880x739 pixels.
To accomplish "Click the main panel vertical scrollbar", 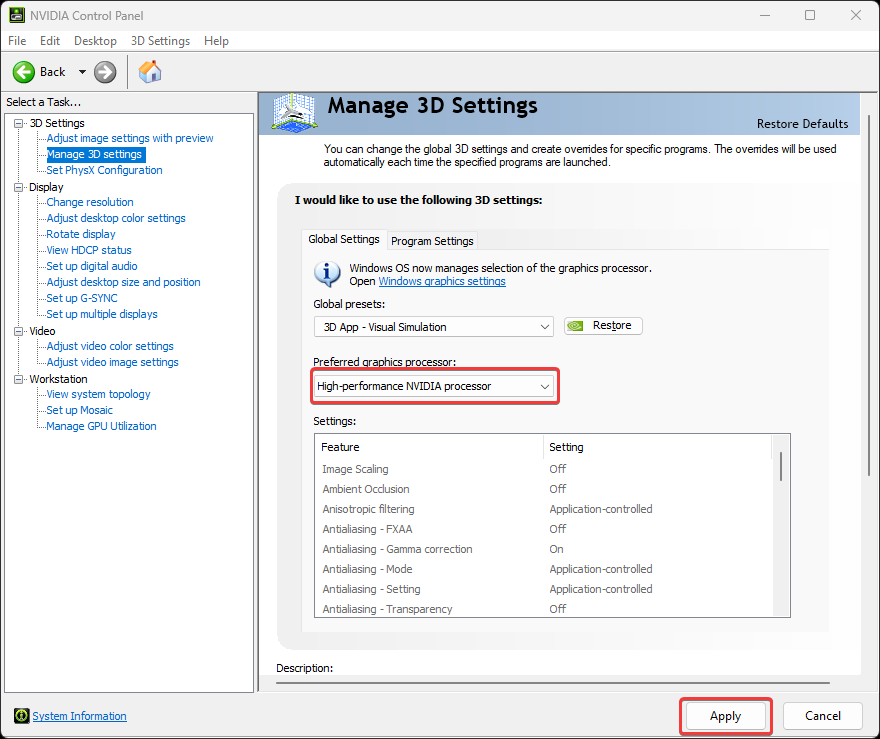I will pyautogui.click(x=869, y=295).
